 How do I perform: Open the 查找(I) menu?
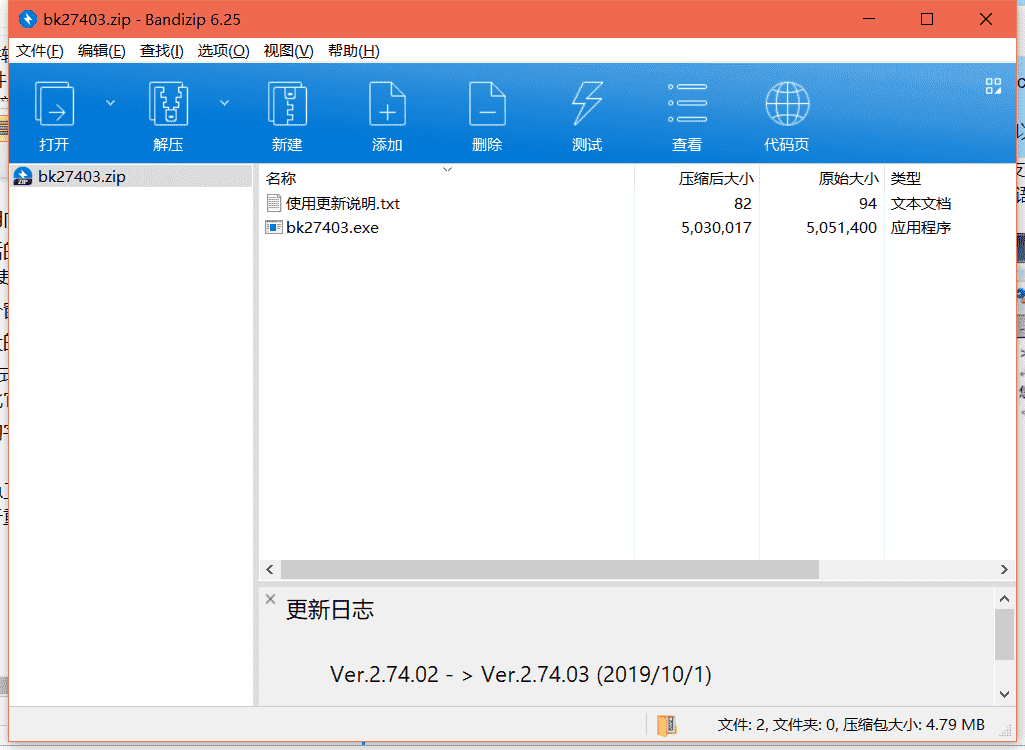pyautogui.click(x=161, y=51)
